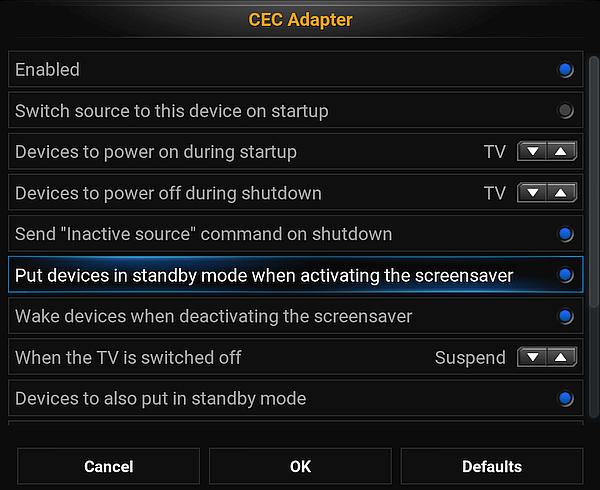Screen dimensions: 600x490
Task: Click down arrow for Devices to power off during shutdown
Action: click(x=534, y=193)
